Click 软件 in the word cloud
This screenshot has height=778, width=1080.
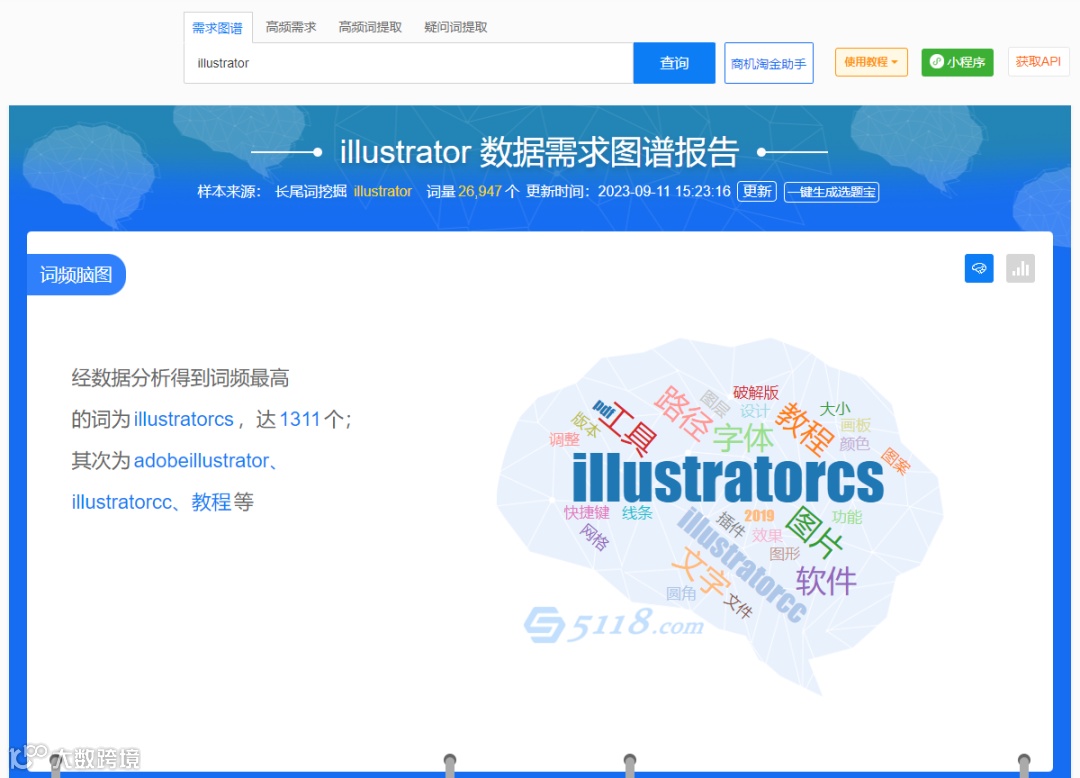point(826,581)
